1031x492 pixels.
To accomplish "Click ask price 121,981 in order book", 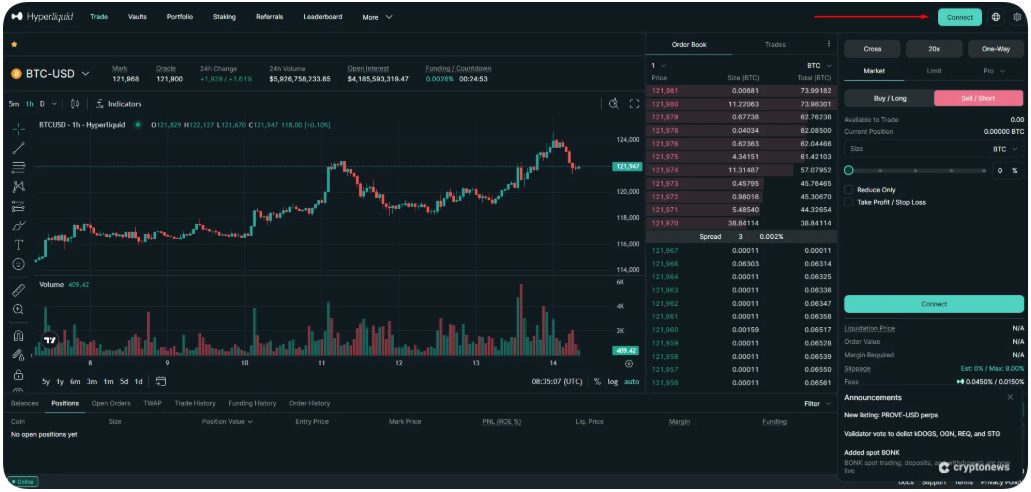I will tap(664, 91).
